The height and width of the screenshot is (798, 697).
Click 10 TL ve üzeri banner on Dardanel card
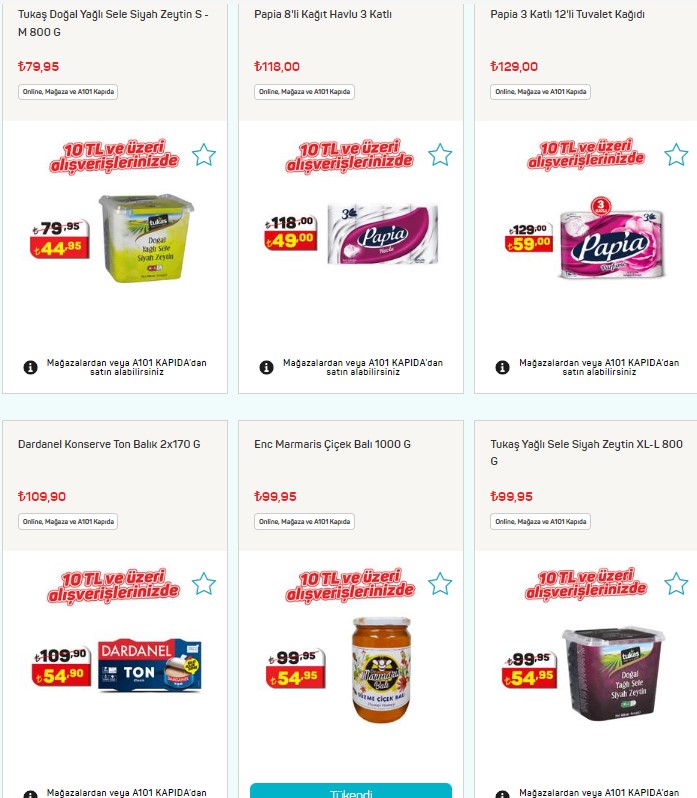tap(113, 586)
